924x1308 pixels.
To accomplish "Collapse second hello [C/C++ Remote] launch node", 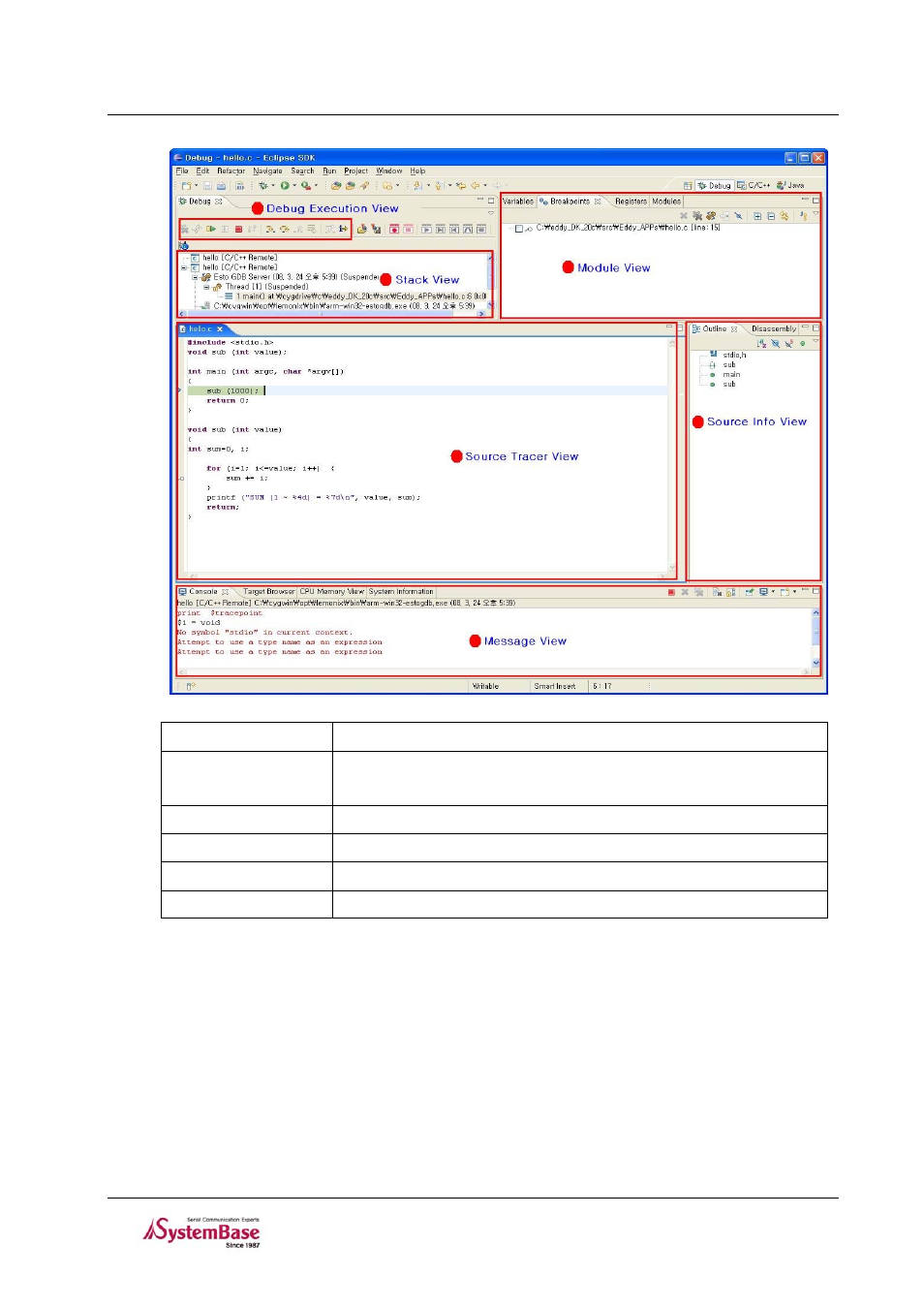I will pos(184,267).
